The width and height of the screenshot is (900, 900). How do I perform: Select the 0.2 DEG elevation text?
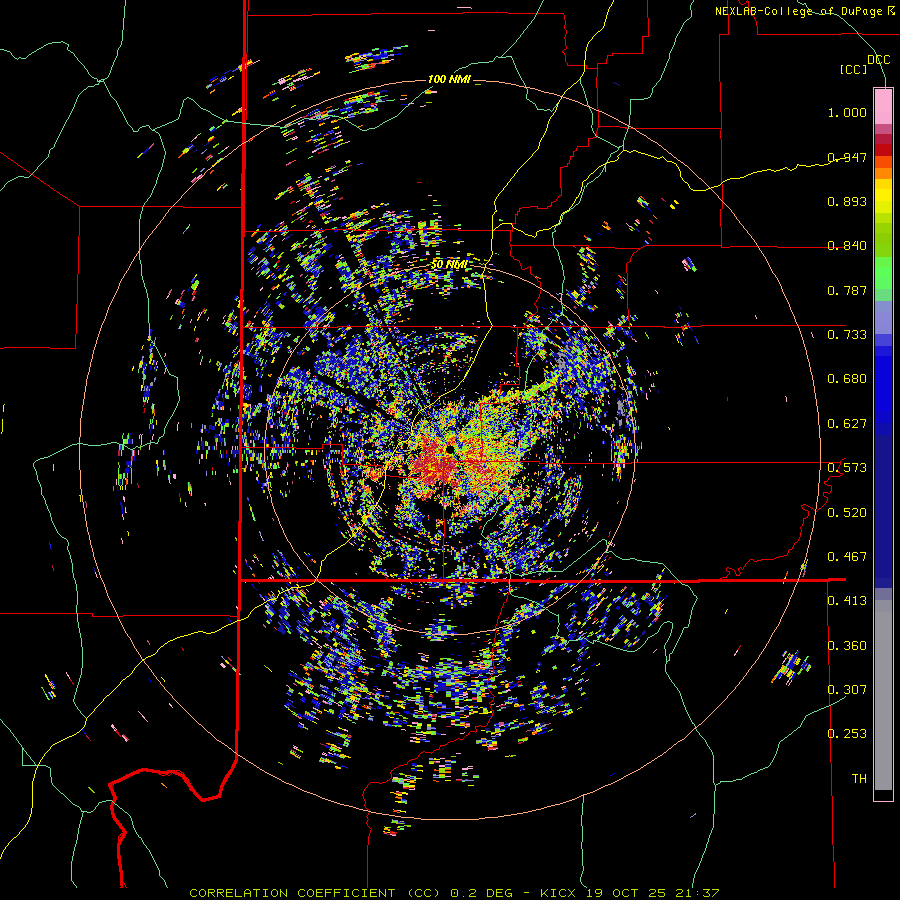482,893
